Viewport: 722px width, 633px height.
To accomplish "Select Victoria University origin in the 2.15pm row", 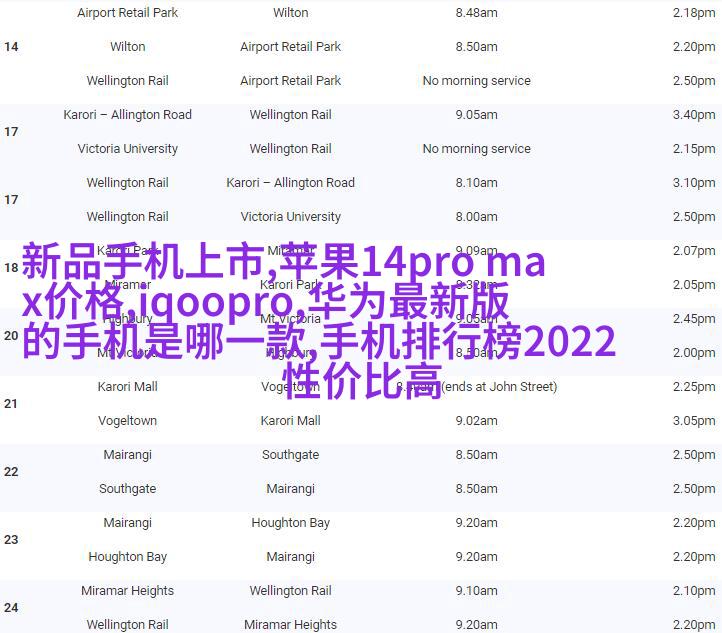I will click(128, 149).
